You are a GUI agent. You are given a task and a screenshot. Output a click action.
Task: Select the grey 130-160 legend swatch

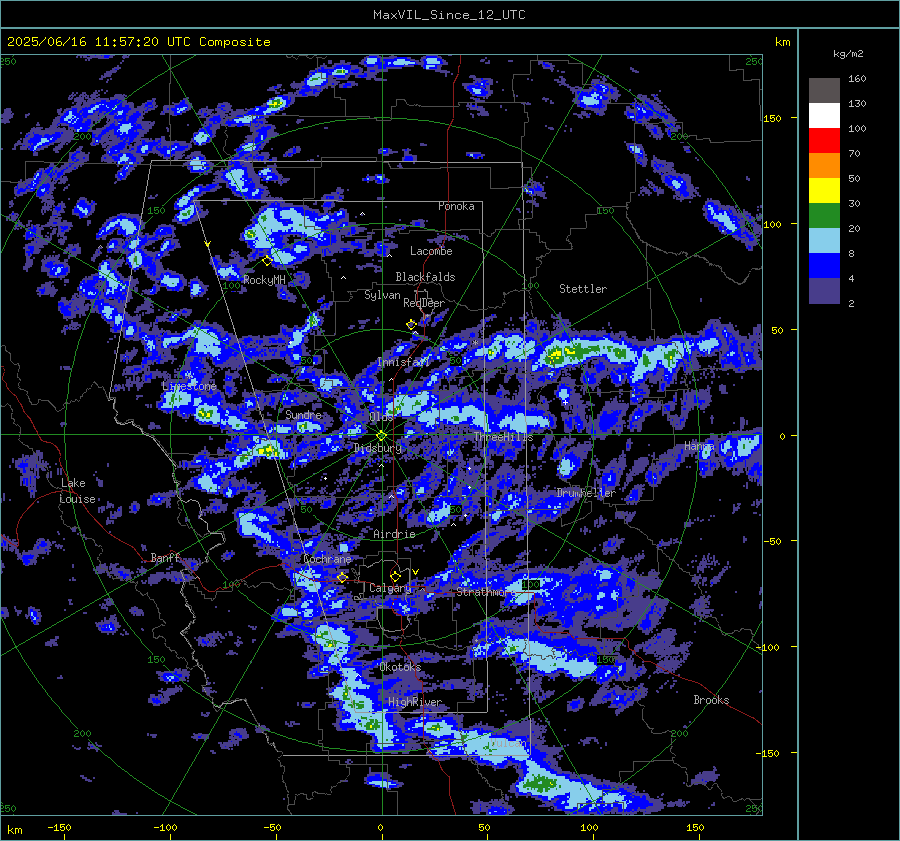(x=824, y=91)
